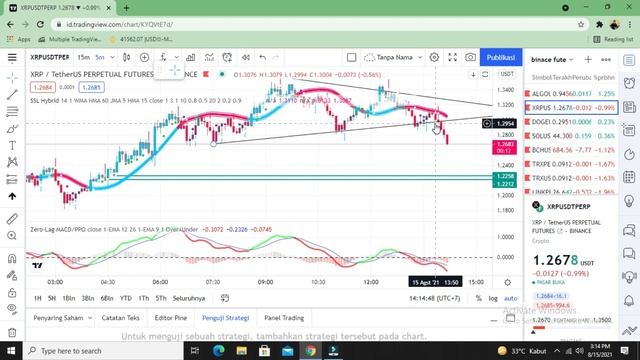
Task: Open the XRPUSDTPERP symbol search
Action: coord(50,58)
